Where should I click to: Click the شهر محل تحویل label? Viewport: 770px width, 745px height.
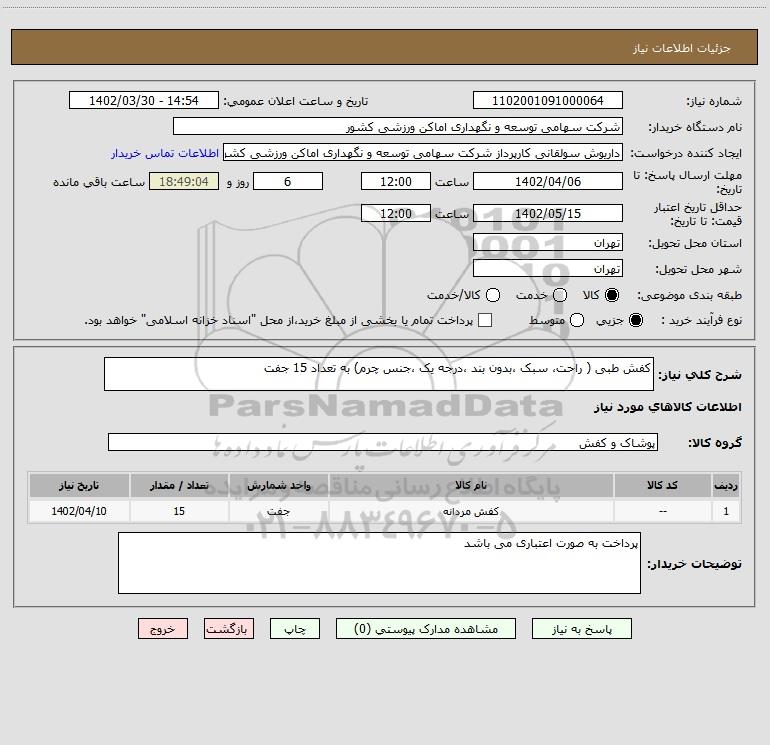(699, 270)
